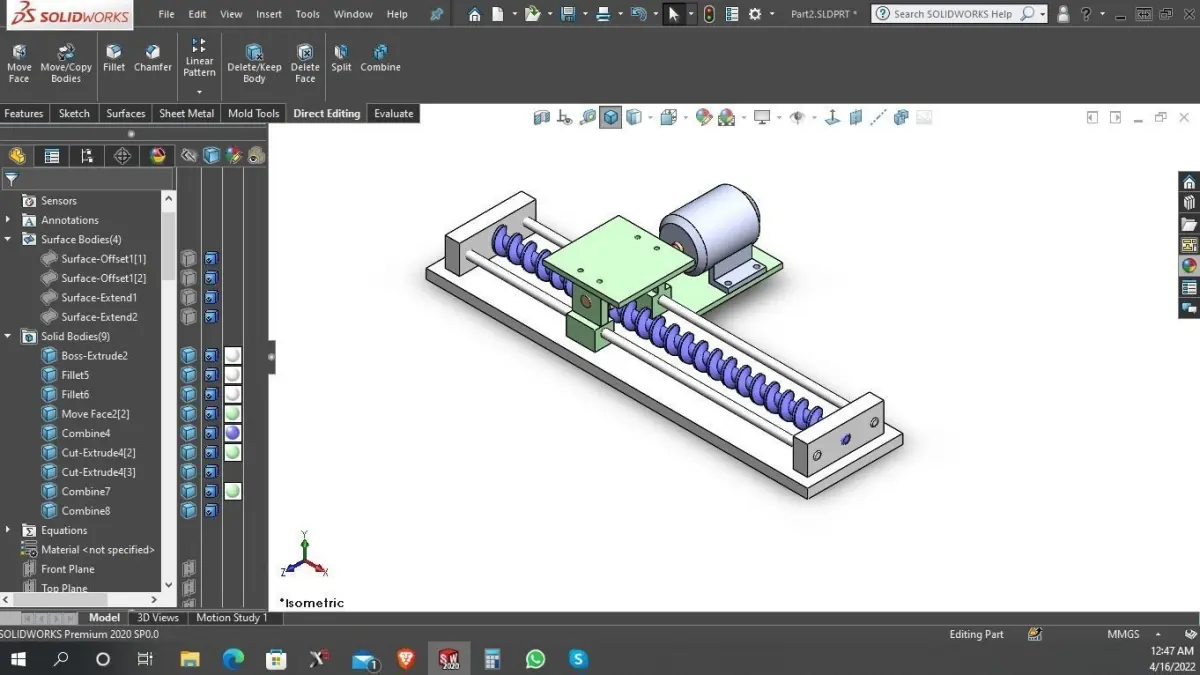The width and height of the screenshot is (1200, 675).
Task: Switch to the PropertyManager tab icon
Action: tap(51, 156)
